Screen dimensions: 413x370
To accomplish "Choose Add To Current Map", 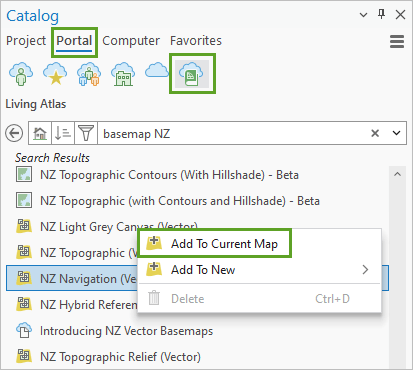I will pos(215,244).
